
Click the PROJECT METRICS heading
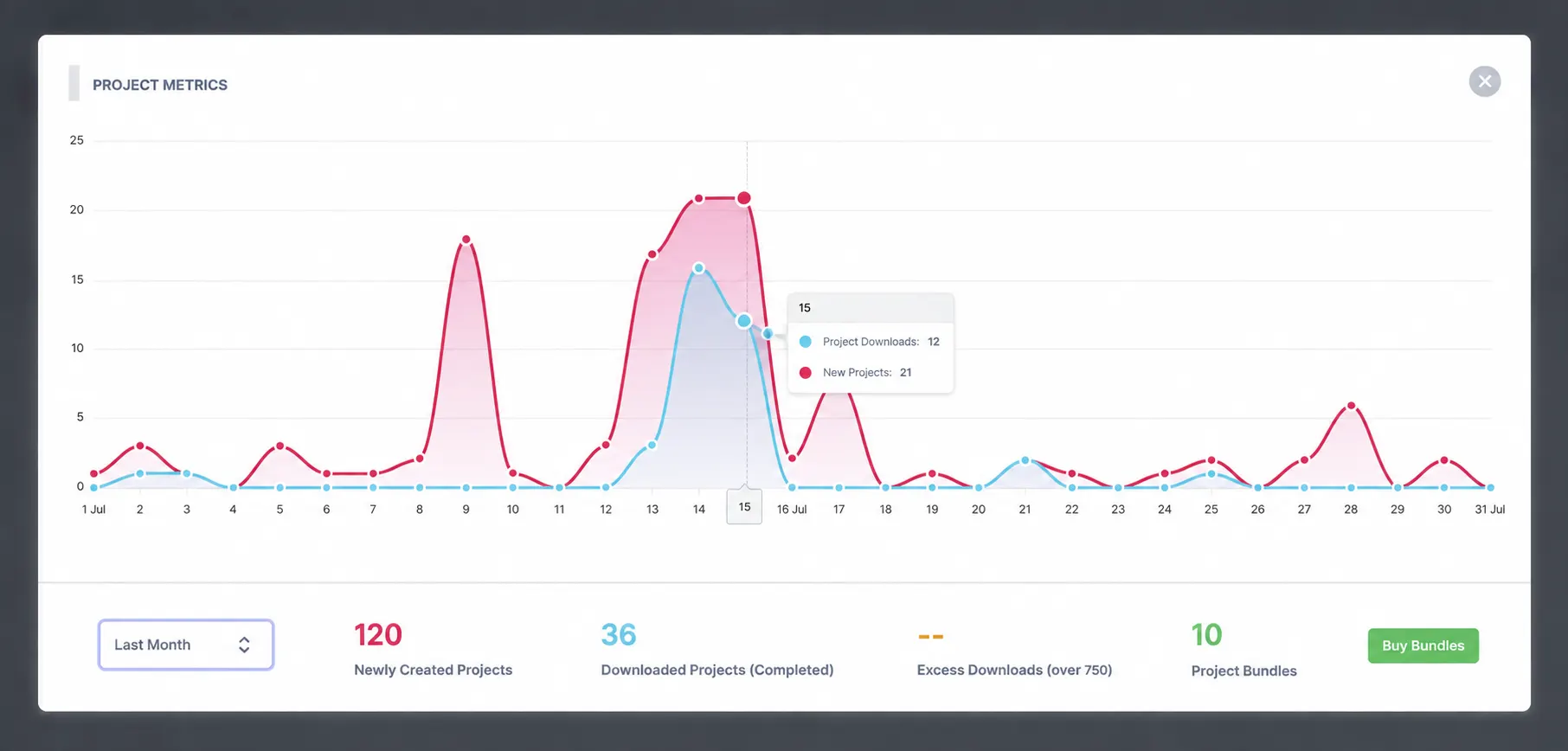(160, 85)
